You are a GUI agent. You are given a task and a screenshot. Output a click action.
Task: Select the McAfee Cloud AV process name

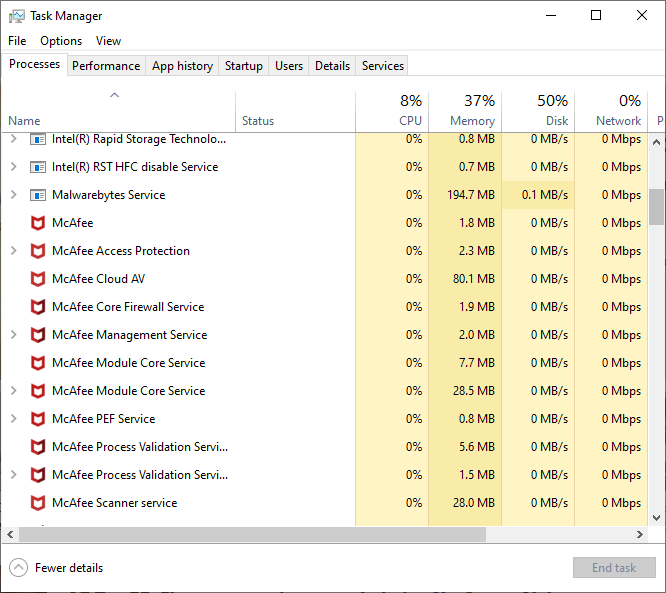click(99, 279)
